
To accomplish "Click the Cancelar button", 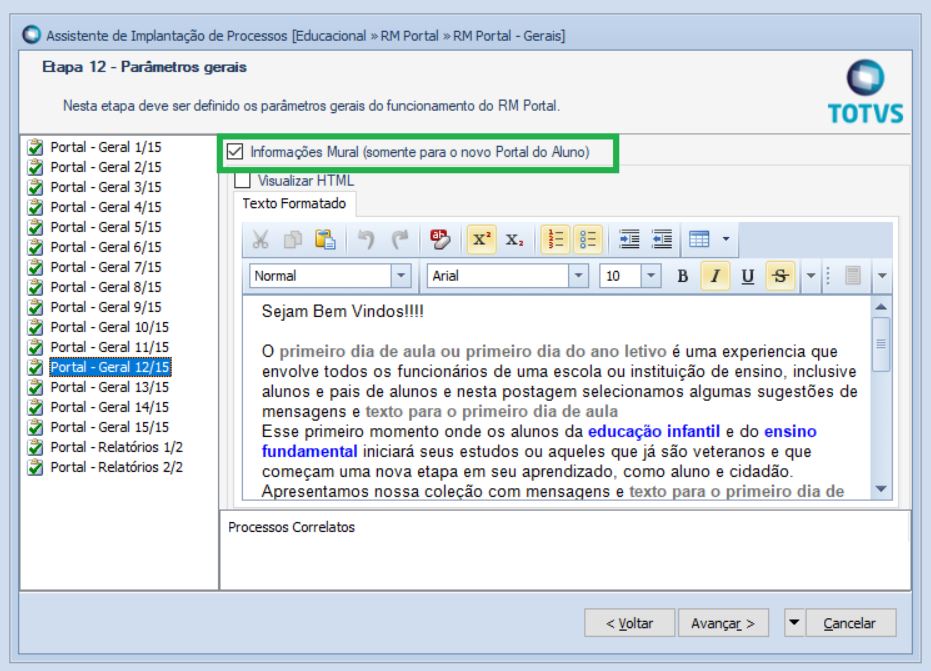I will coord(850,623).
